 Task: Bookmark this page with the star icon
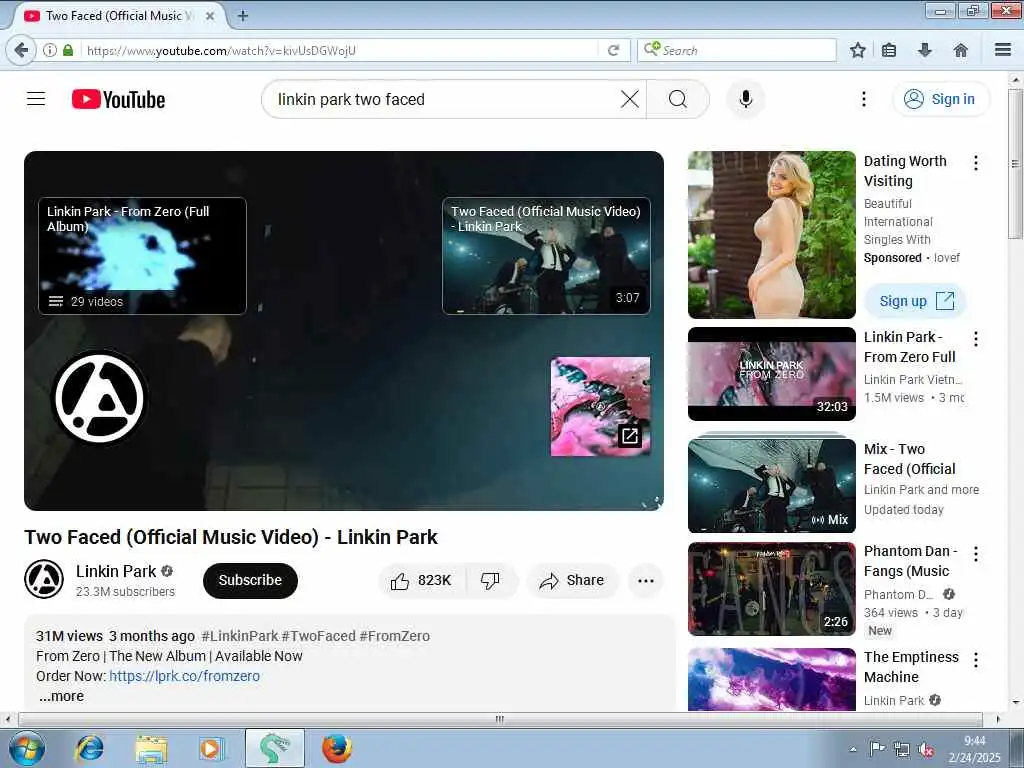857,50
